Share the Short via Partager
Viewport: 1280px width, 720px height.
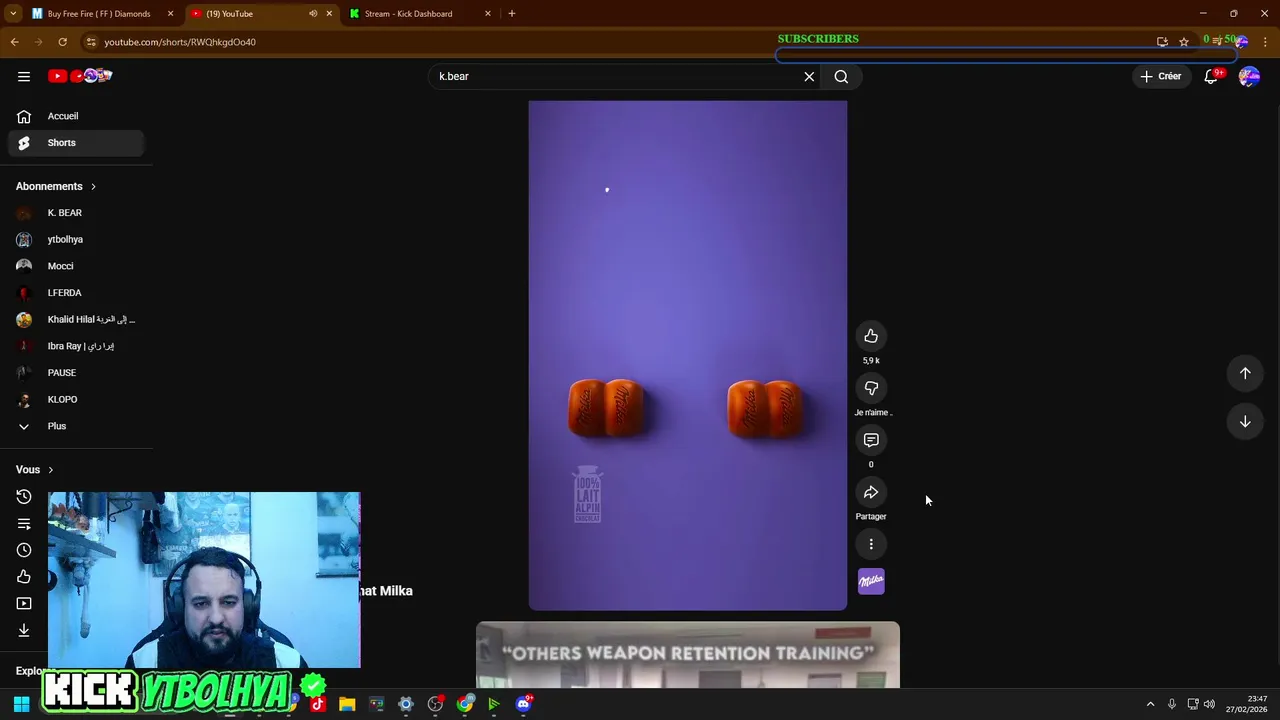coord(871,492)
